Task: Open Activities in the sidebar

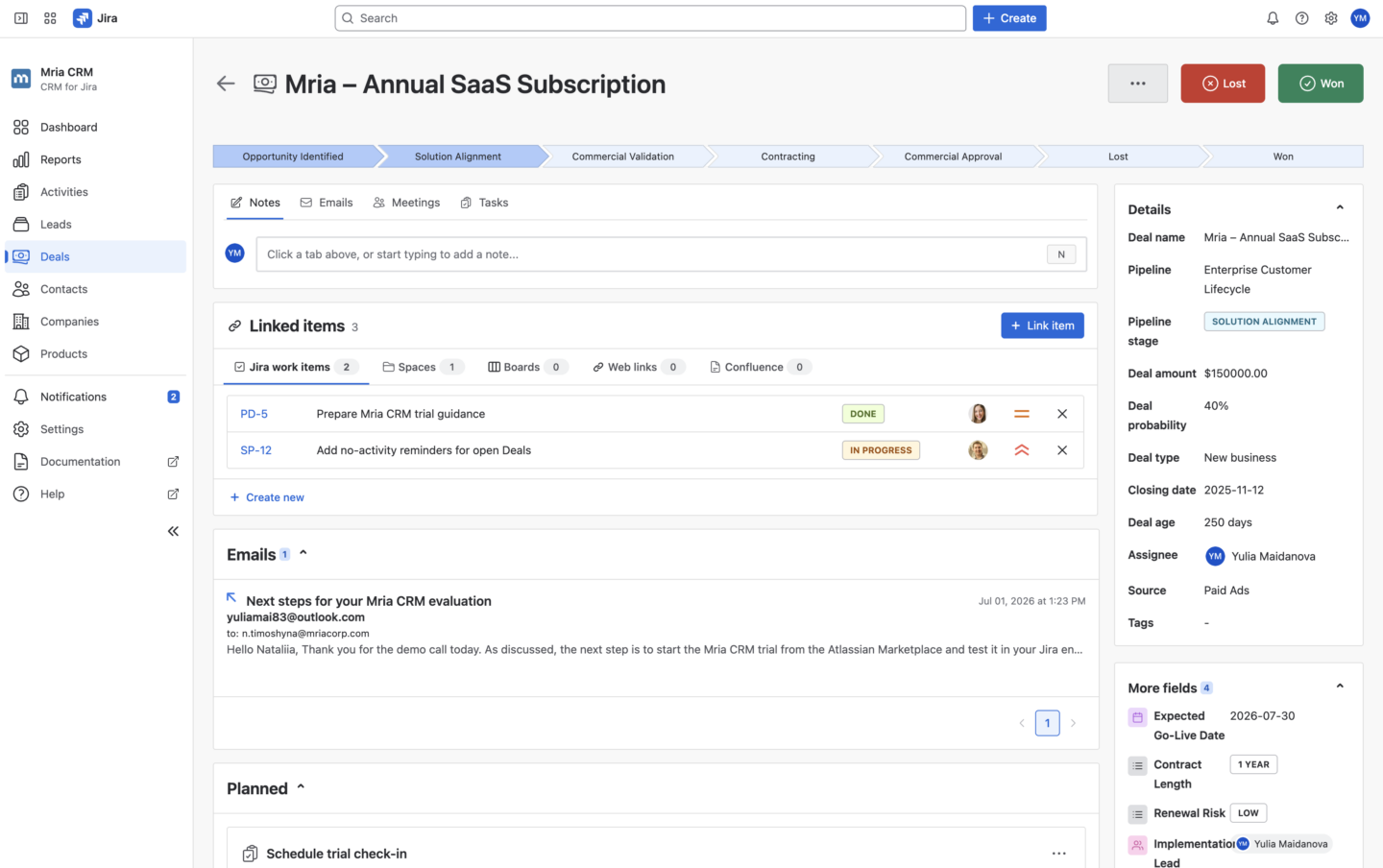Action: pos(96,192)
